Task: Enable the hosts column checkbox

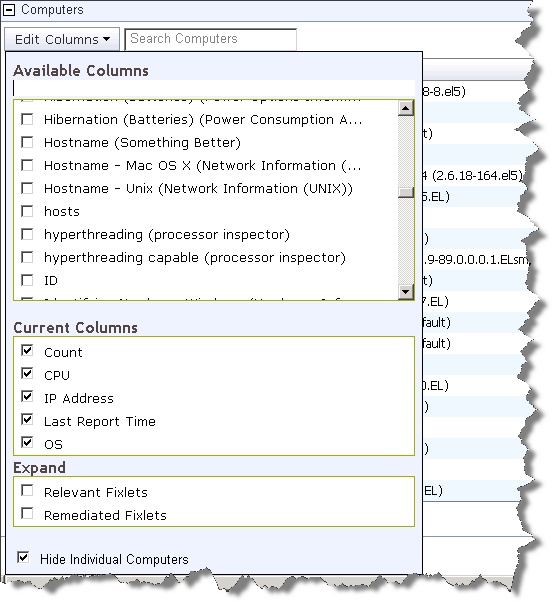Action: click(27, 211)
